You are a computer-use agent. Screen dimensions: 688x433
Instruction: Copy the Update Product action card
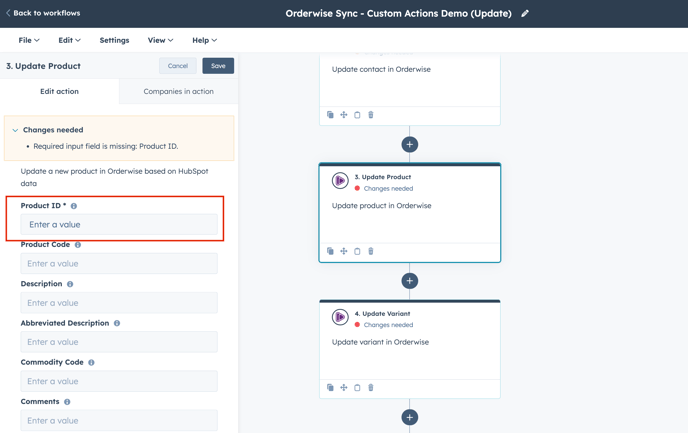[x=357, y=251]
